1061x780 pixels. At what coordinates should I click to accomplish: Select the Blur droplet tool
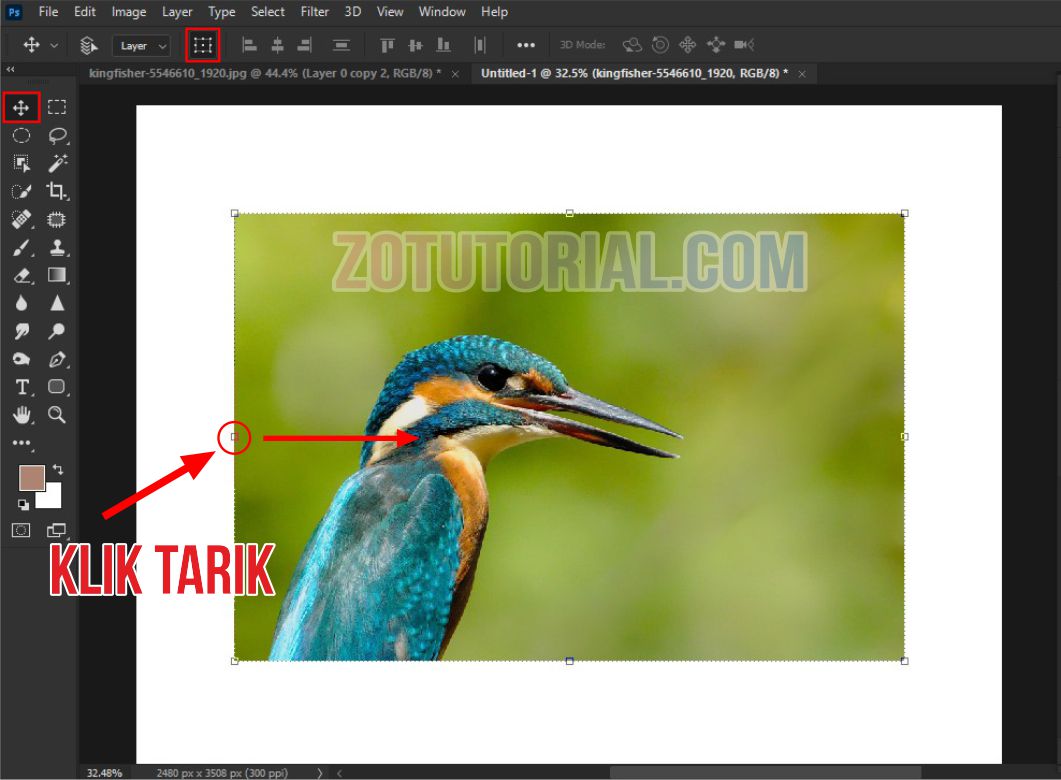click(21, 303)
